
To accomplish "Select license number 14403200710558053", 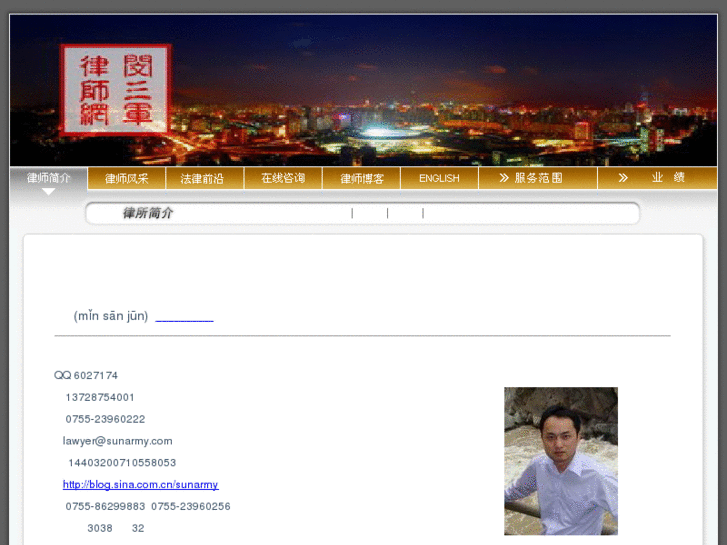I will (122, 463).
